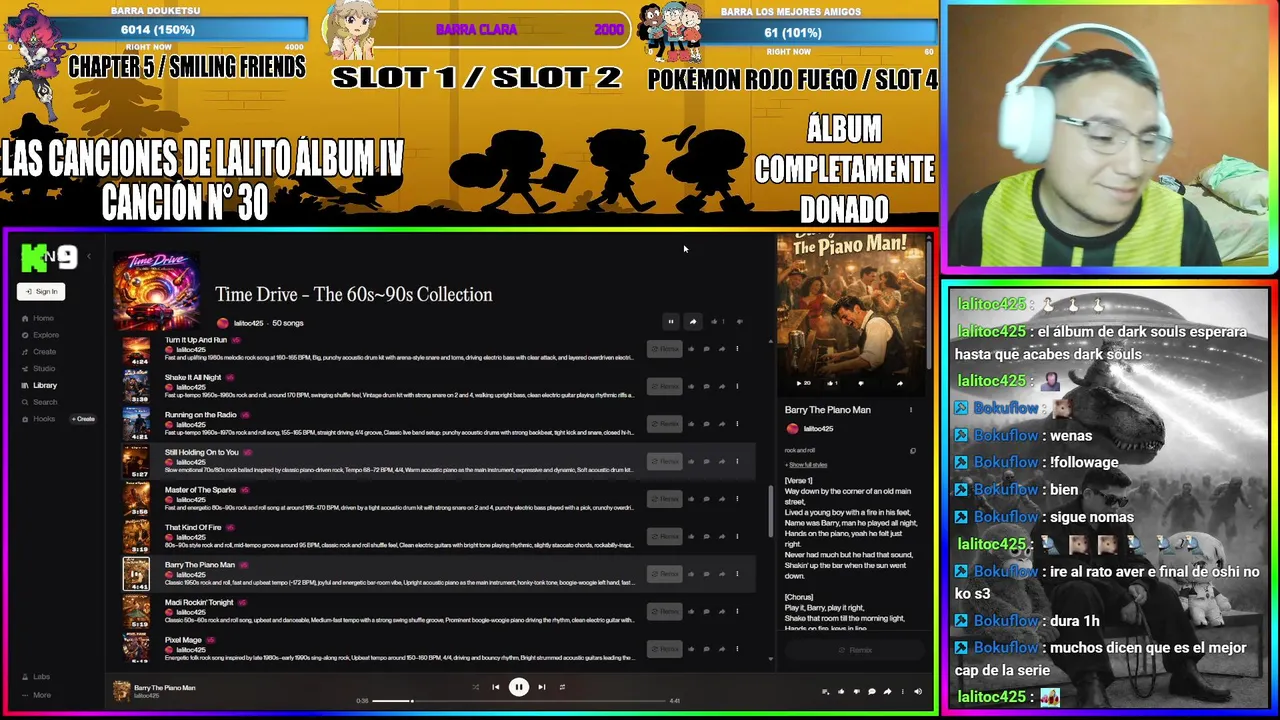Open more options for Master of The Sparks
This screenshot has height=720, width=1280.
[737, 499]
